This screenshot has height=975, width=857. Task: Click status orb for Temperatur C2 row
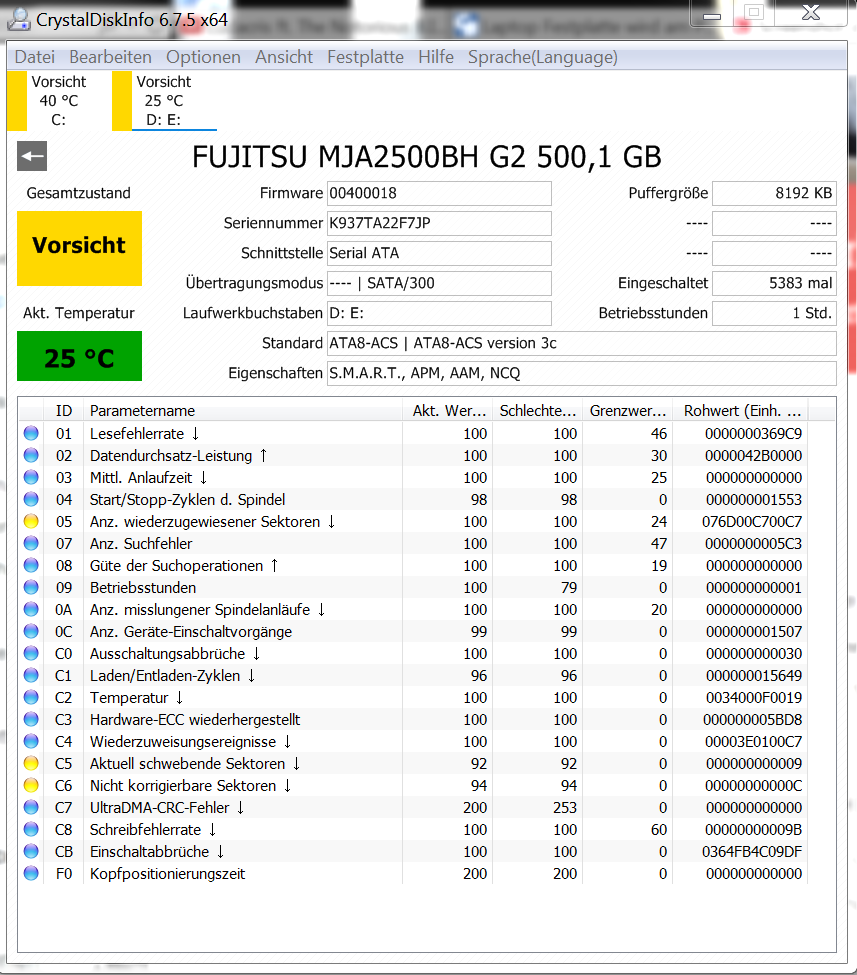[x=31, y=698]
